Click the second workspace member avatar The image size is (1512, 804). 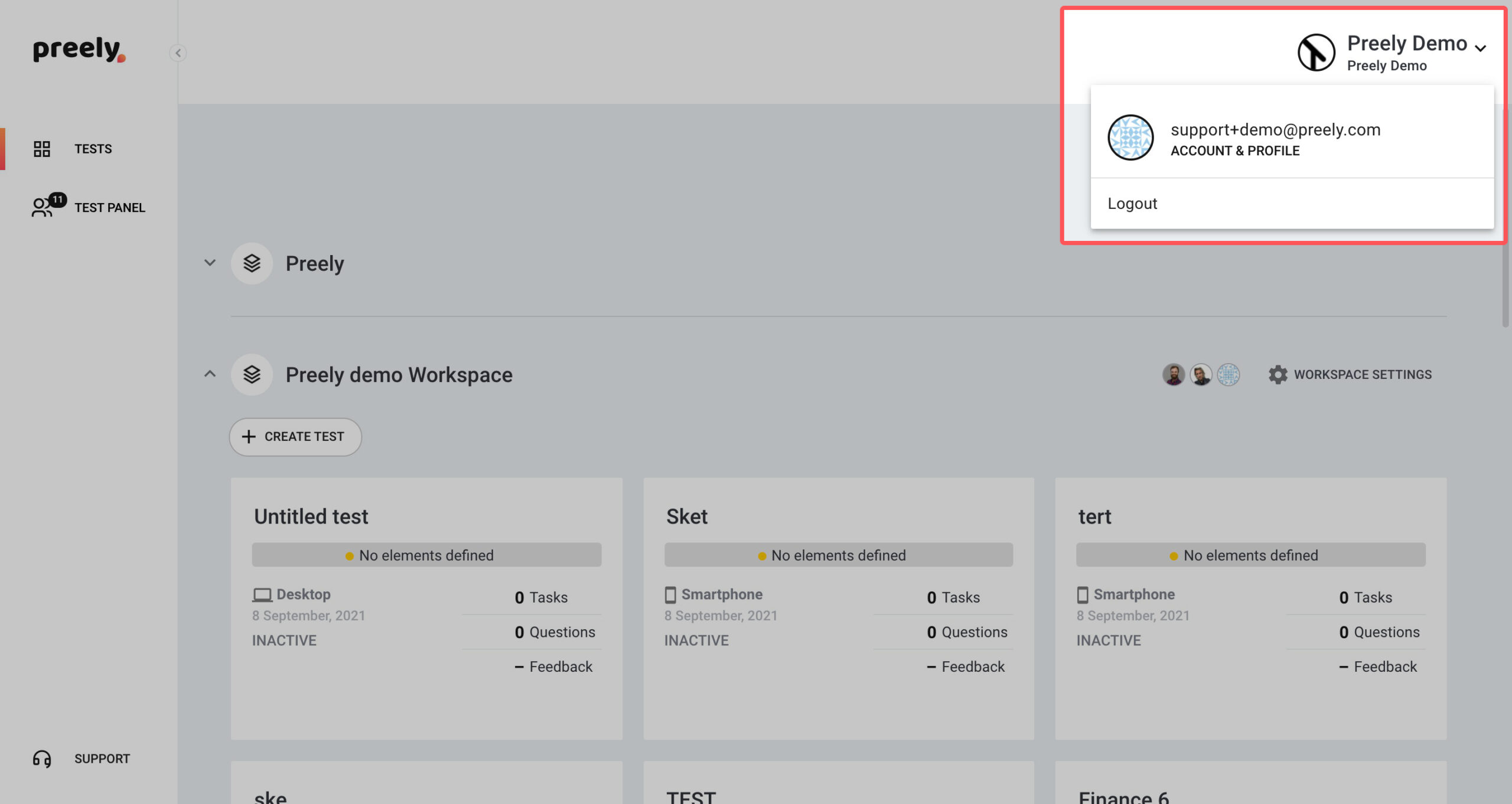pyautogui.click(x=1201, y=374)
